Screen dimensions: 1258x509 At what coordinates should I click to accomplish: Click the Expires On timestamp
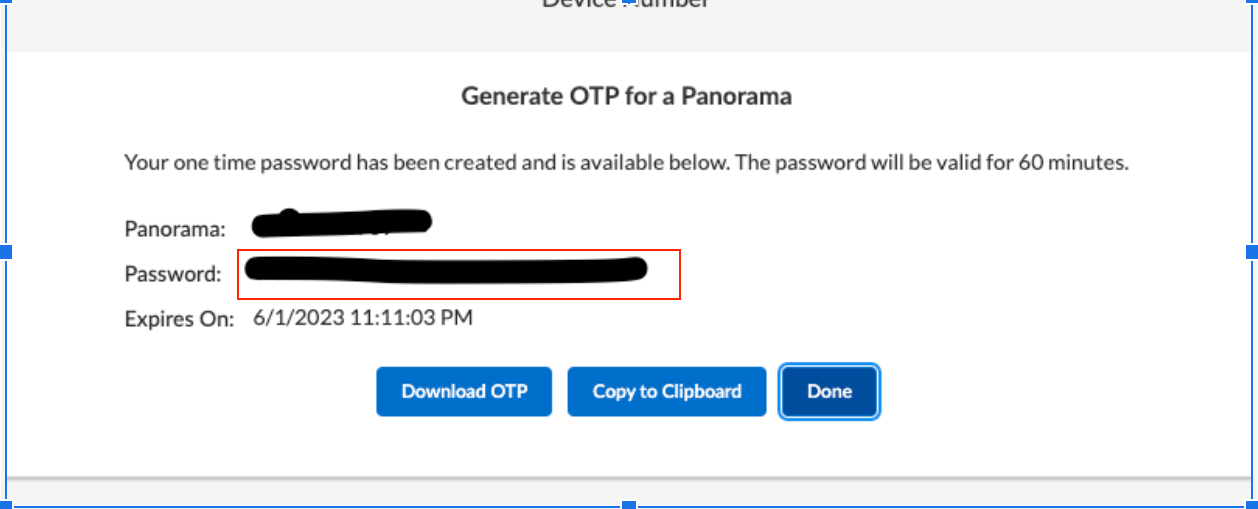[x=363, y=318]
